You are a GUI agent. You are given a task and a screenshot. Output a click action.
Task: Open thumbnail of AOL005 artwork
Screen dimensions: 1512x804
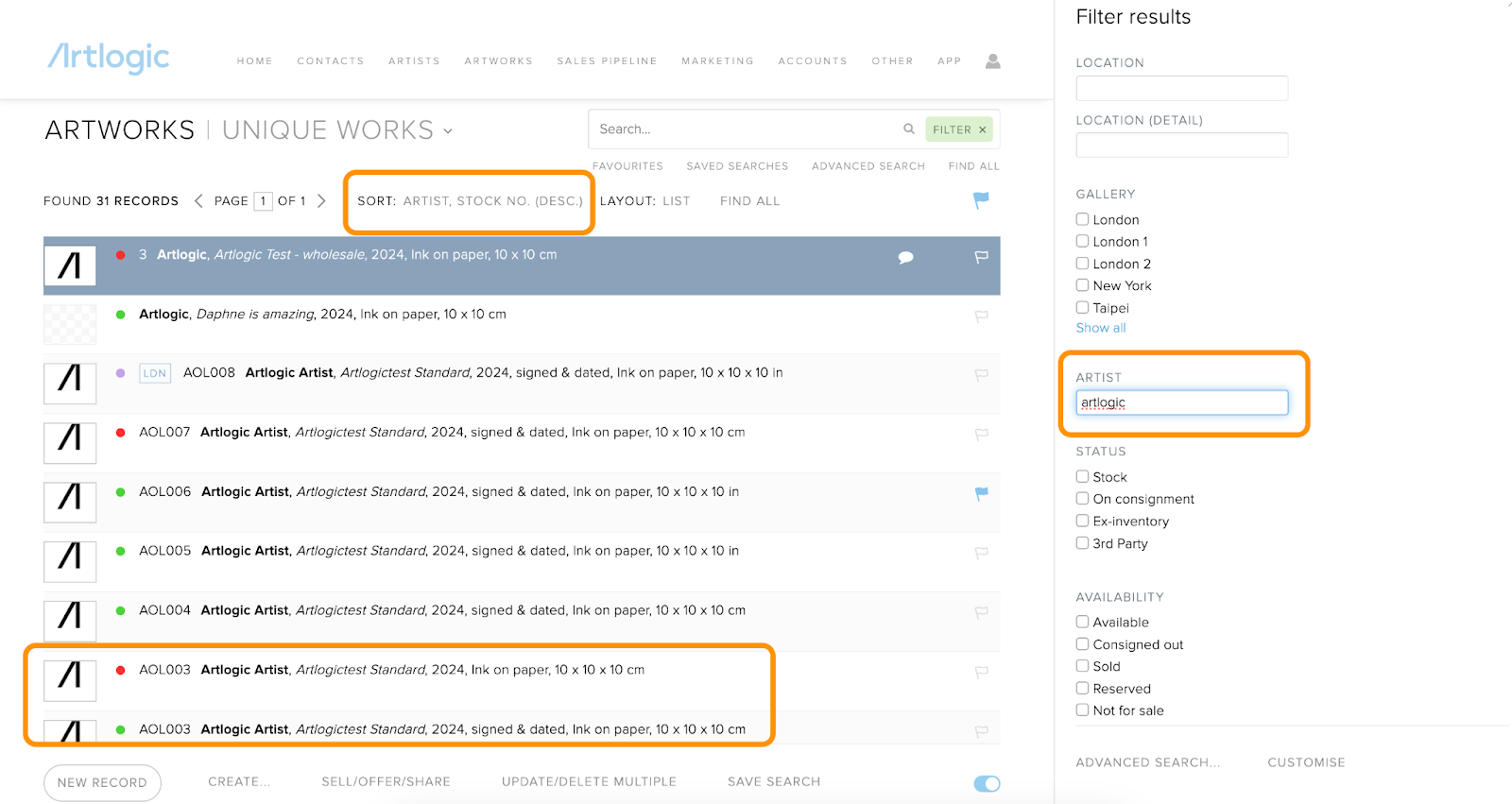click(x=70, y=561)
